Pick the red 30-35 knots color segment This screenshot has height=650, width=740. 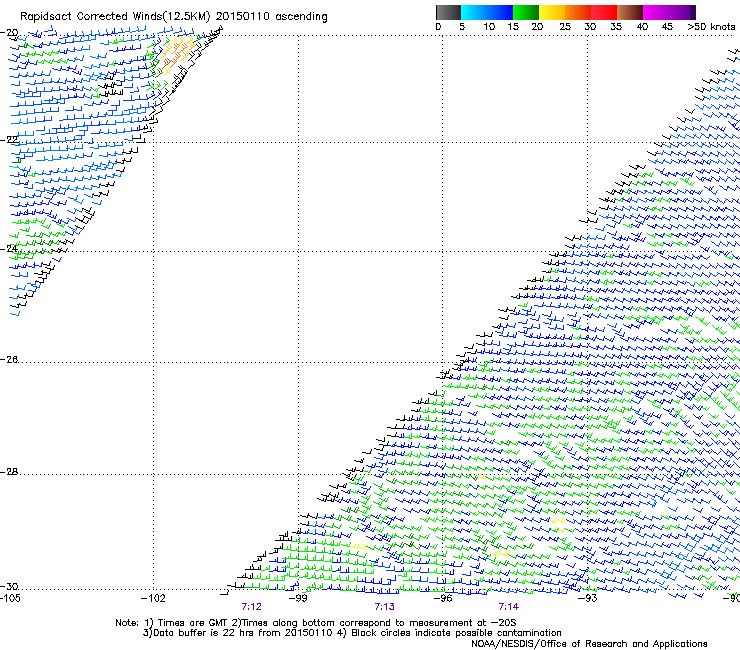[x=604, y=13]
